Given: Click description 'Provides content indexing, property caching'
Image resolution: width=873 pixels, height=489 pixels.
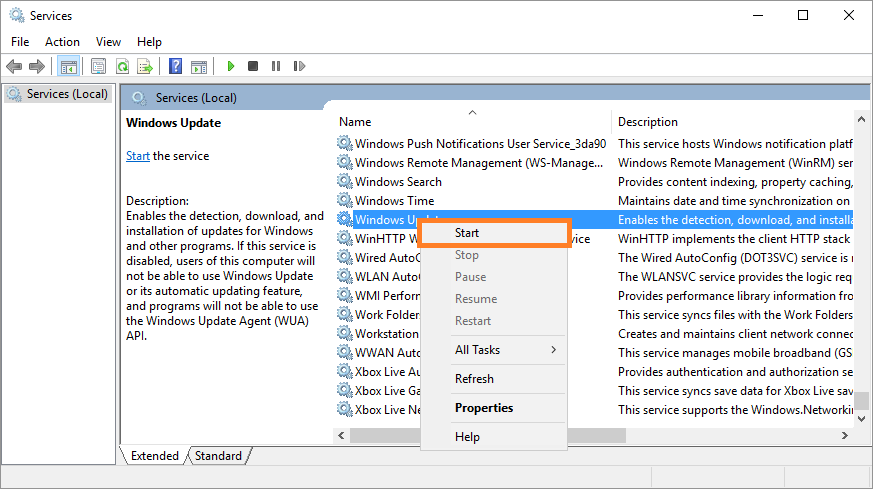Looking at the screenshot, I should pos(735,182).
